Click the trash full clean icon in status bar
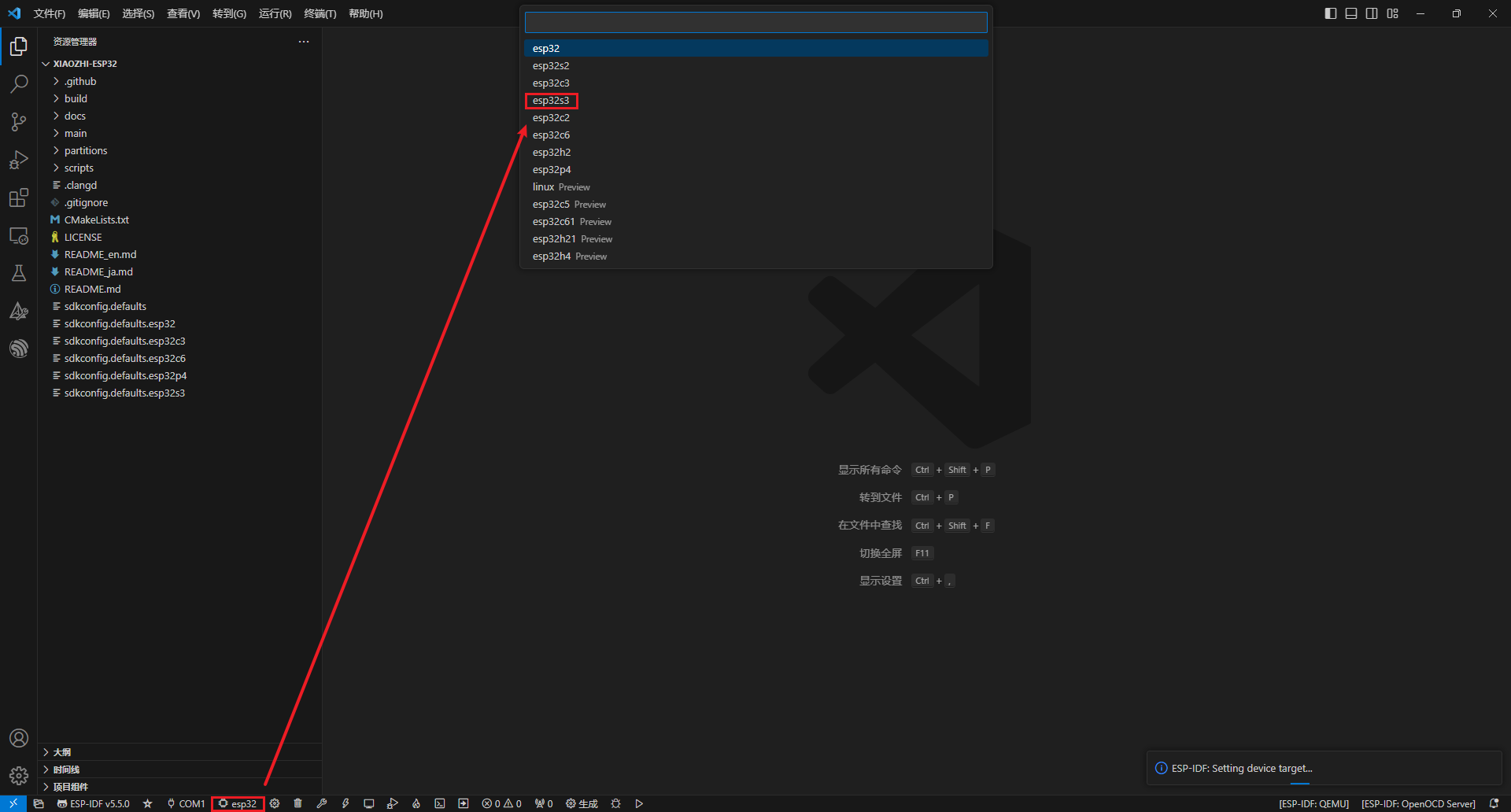 [x=297, y=803]
